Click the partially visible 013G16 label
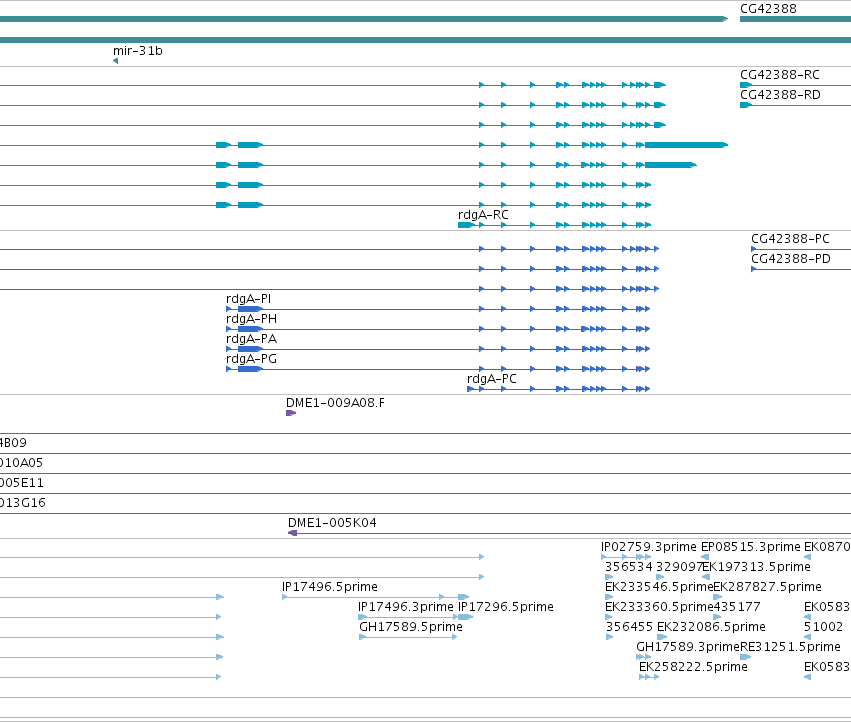The height and width of the screenshot is (722, 851). [x=22, y=503]
